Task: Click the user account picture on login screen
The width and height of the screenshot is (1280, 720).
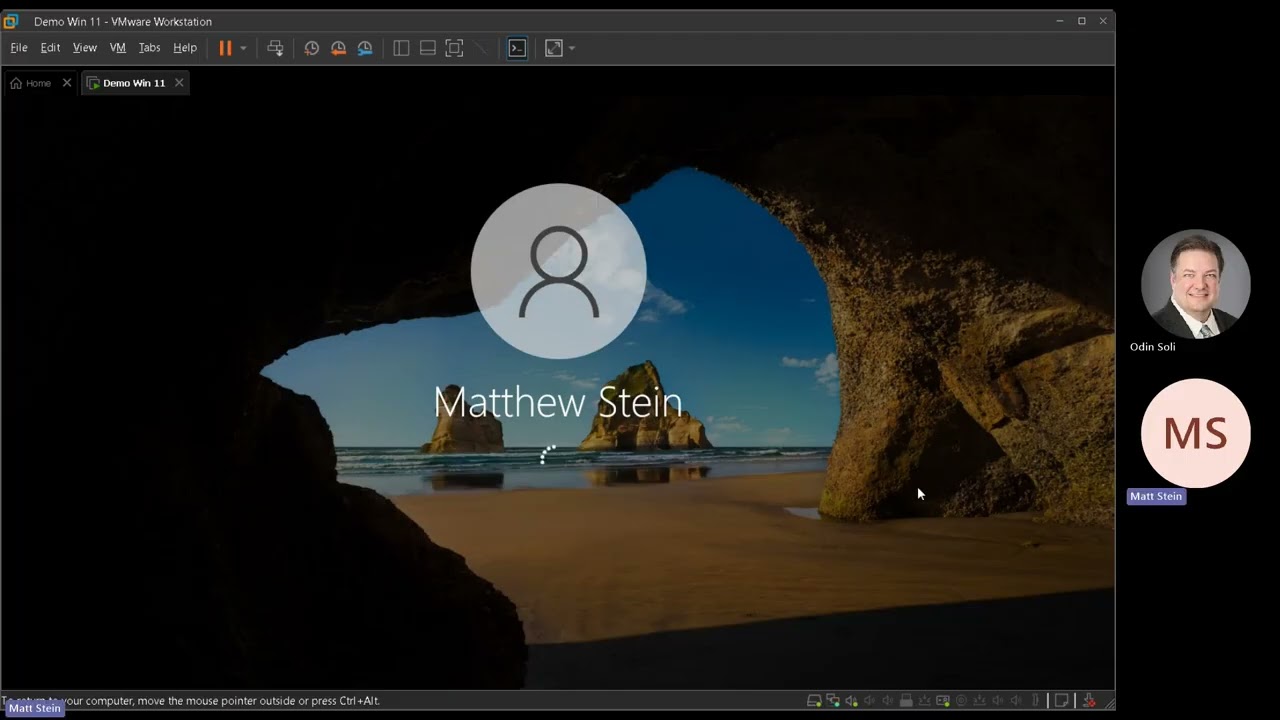Action: [x=558, y=271]
